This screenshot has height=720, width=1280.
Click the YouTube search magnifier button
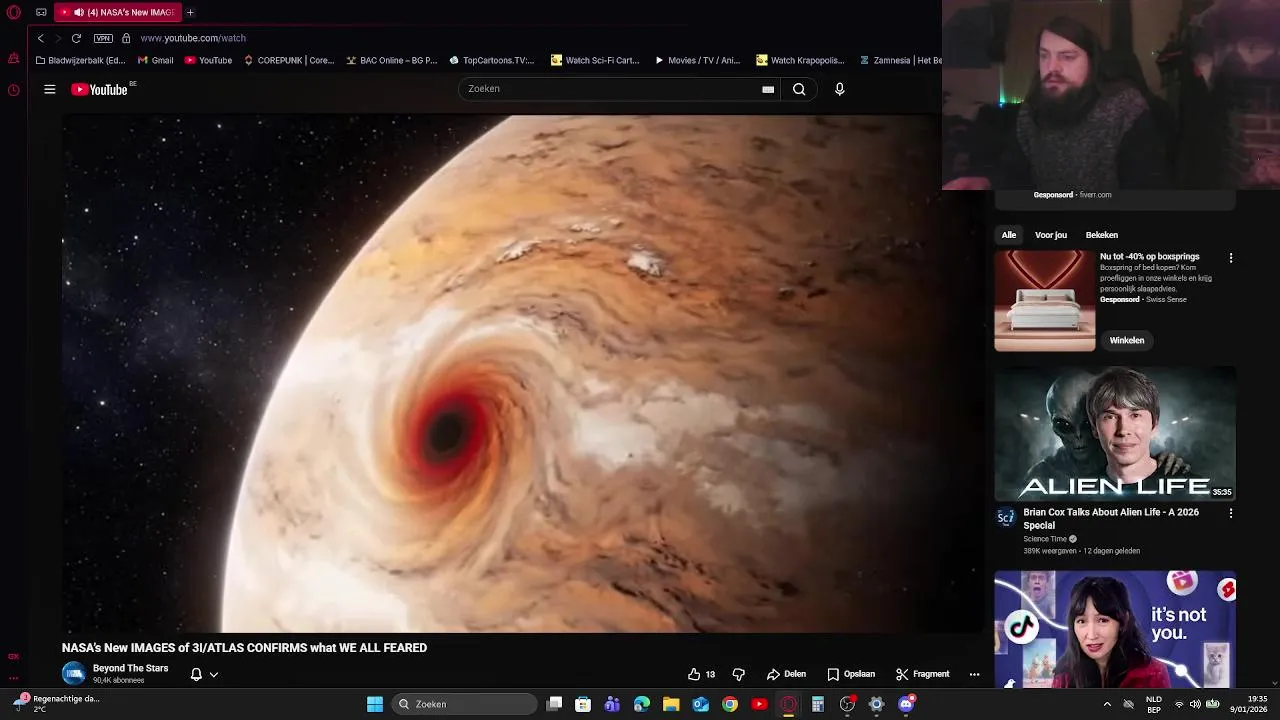(x=799, y=89)
